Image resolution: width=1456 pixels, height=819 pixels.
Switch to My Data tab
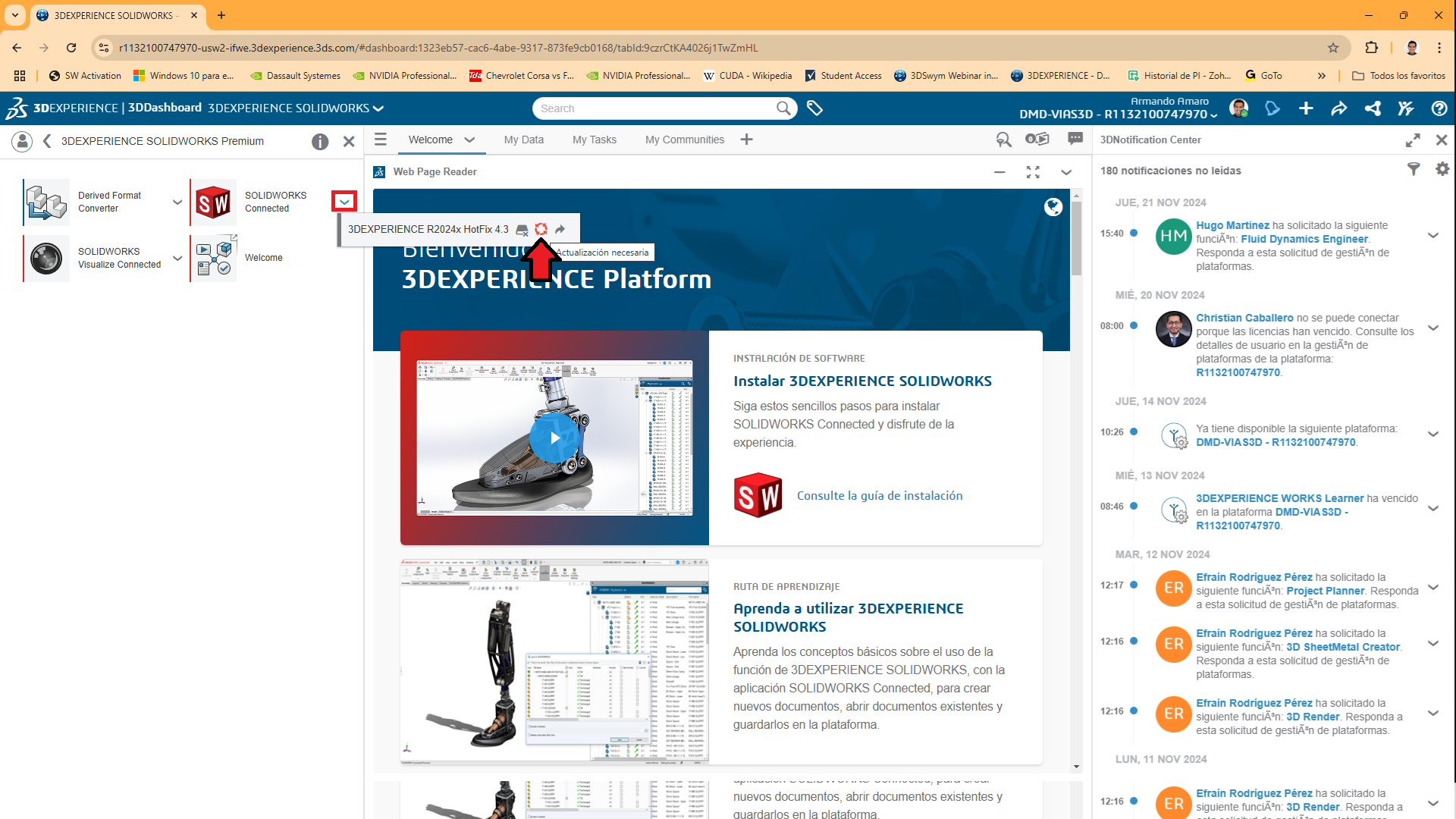point(524,140)
